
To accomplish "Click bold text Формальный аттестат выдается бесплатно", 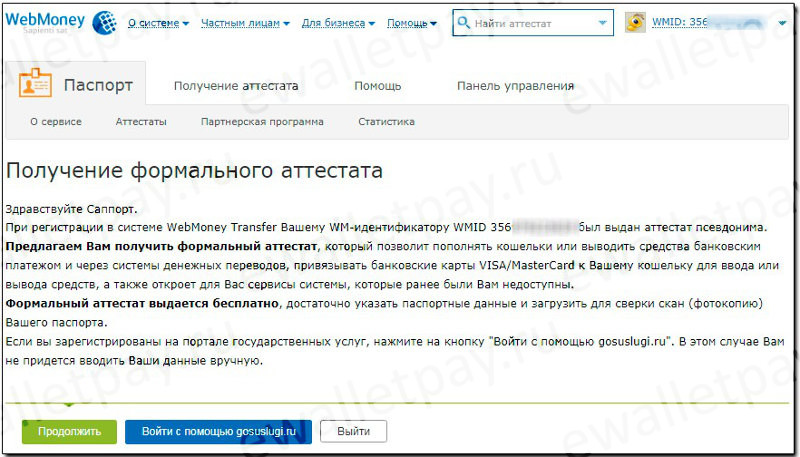I will click(x=142, y=303).
